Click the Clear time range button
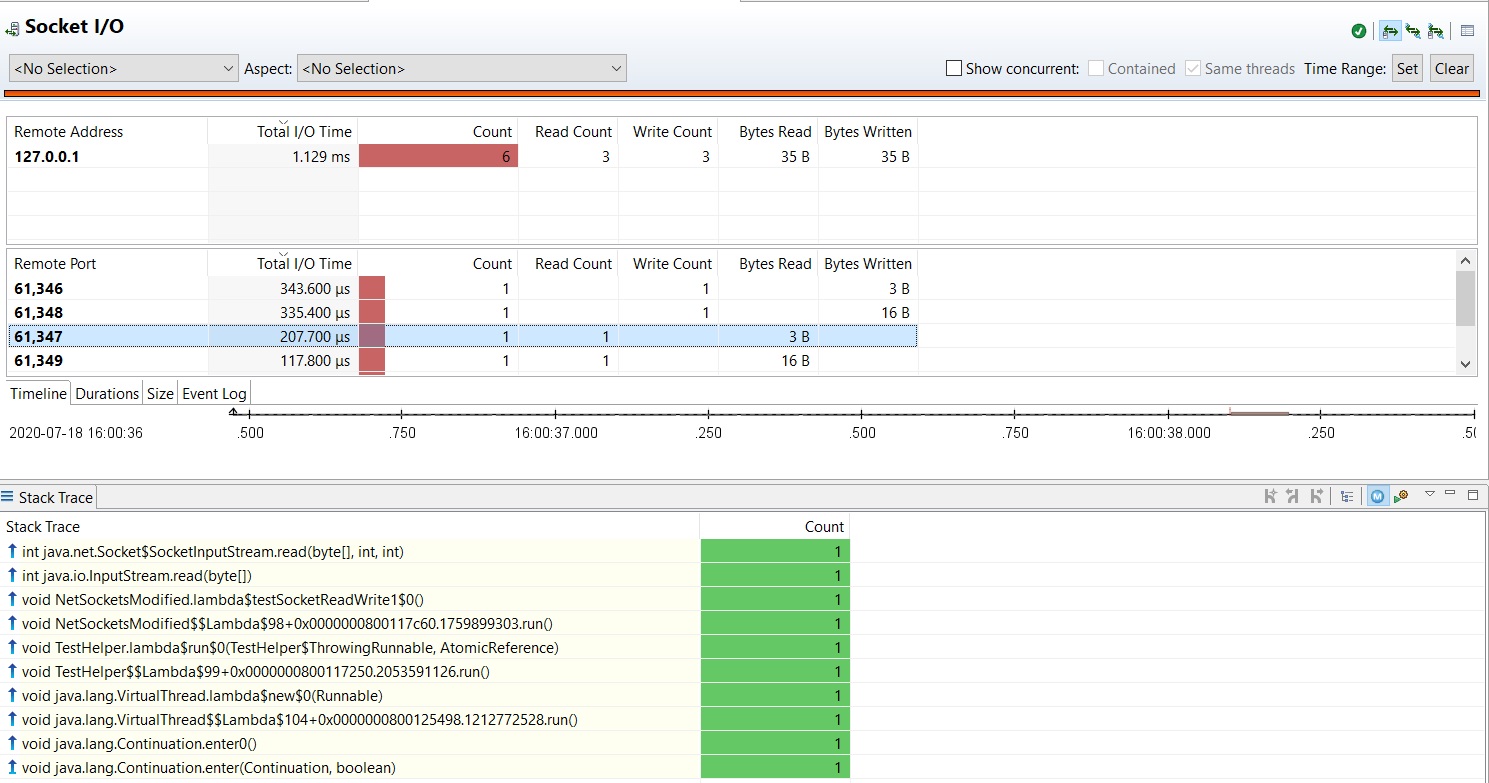Viewport: 1489px width, 783px height. click(1451, 69)
